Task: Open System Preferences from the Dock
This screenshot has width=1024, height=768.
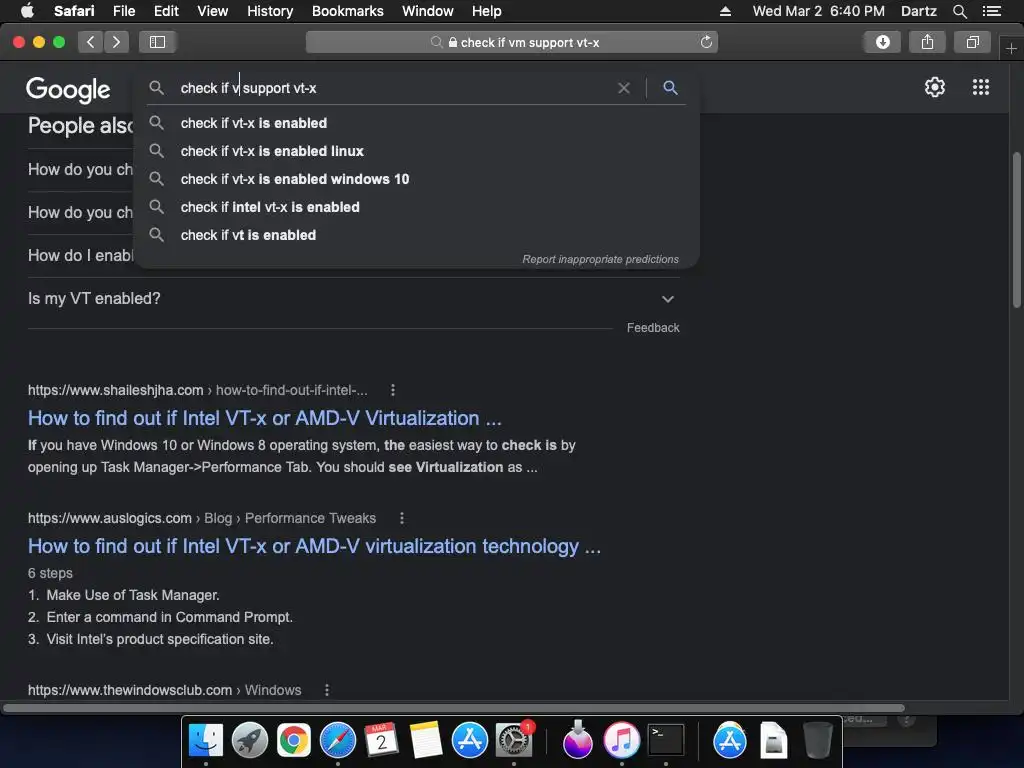Action: (514, 741)
